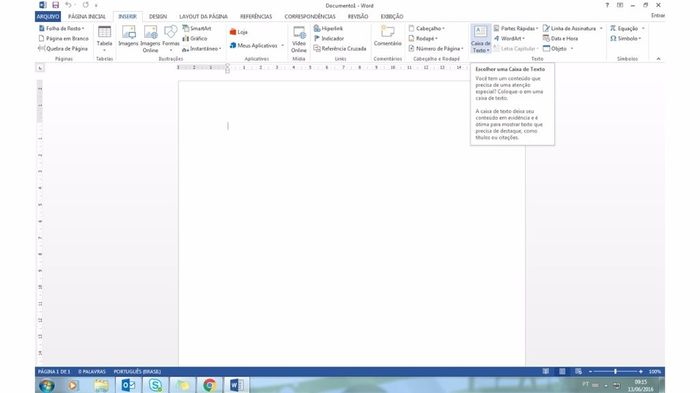The width and height of the screenshot is (700, 393).
Task: Switch to read mode view in status bar
Action: coord(546,371)
